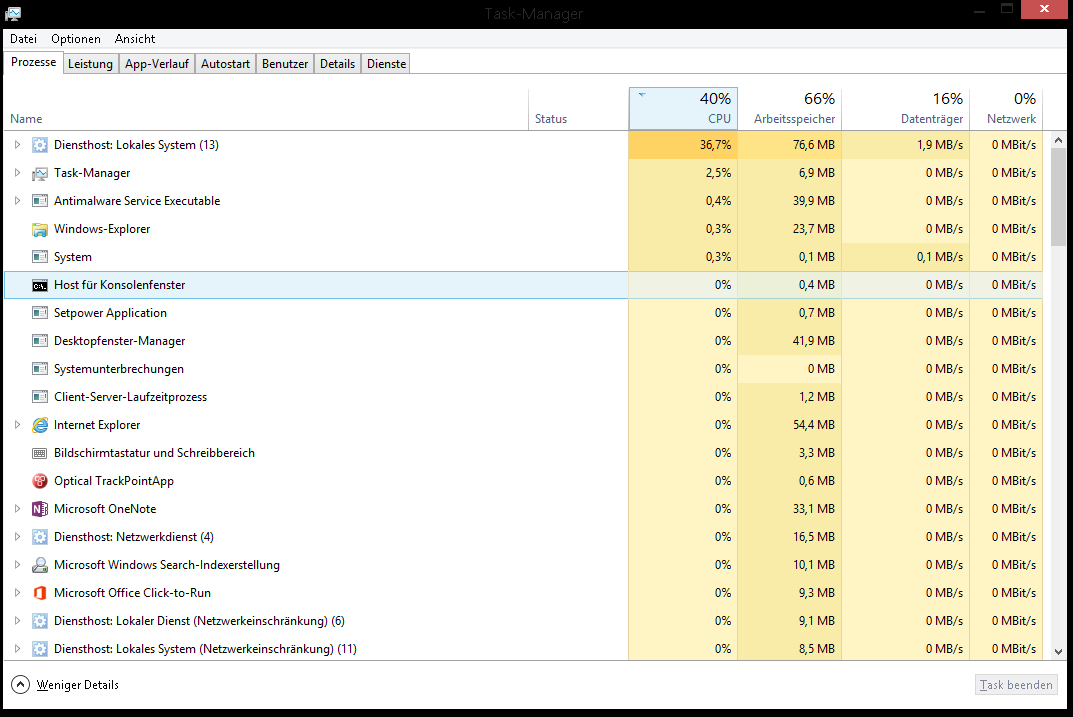Select the 76,6 MB memory cell
The width and height of the screenshot is (1073, 717).
pyautogui.click(x=790, y=145)
